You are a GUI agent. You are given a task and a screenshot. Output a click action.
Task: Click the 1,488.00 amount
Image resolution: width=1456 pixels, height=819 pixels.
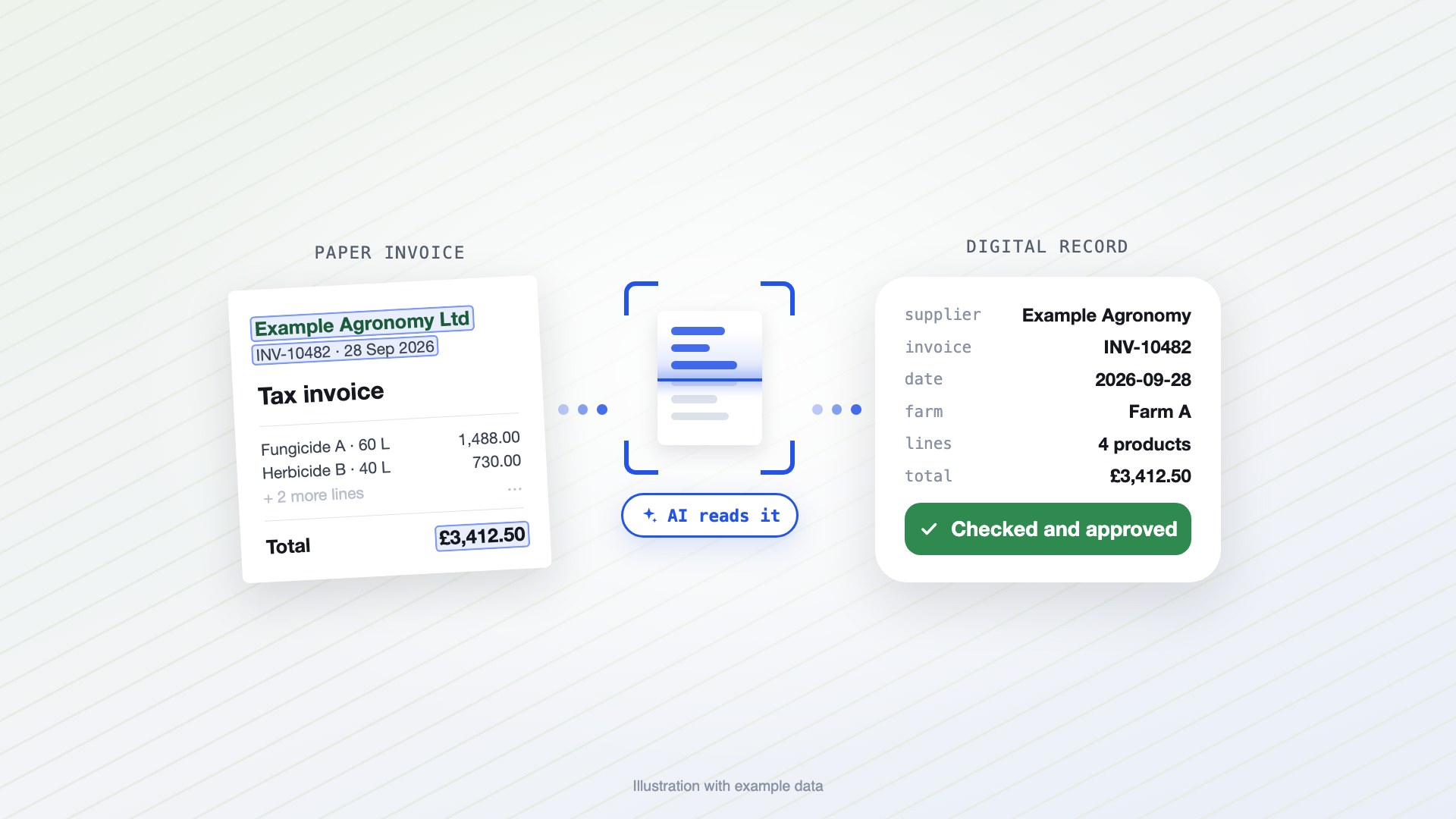click(489, 438)
